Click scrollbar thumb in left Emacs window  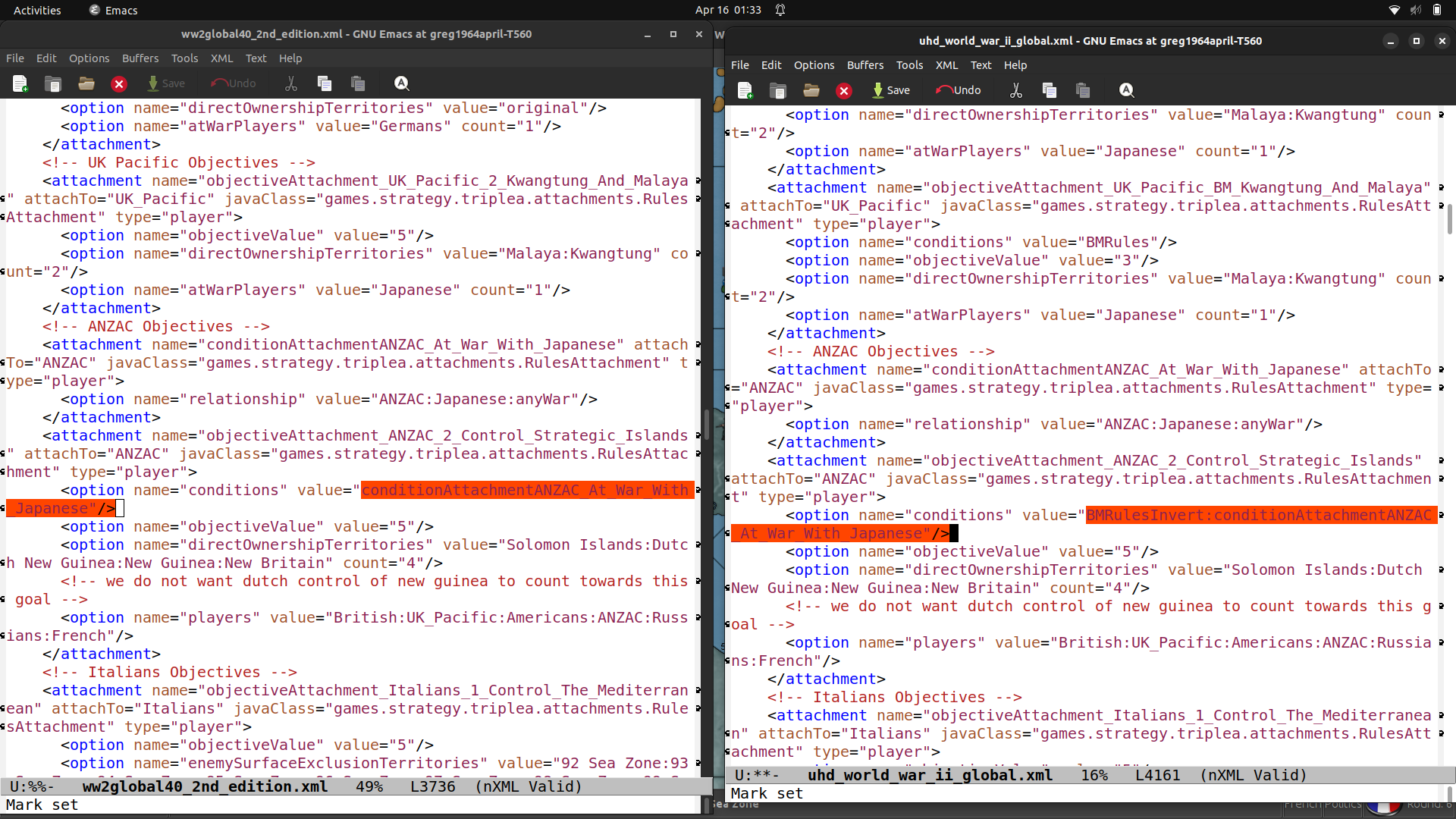707,425
